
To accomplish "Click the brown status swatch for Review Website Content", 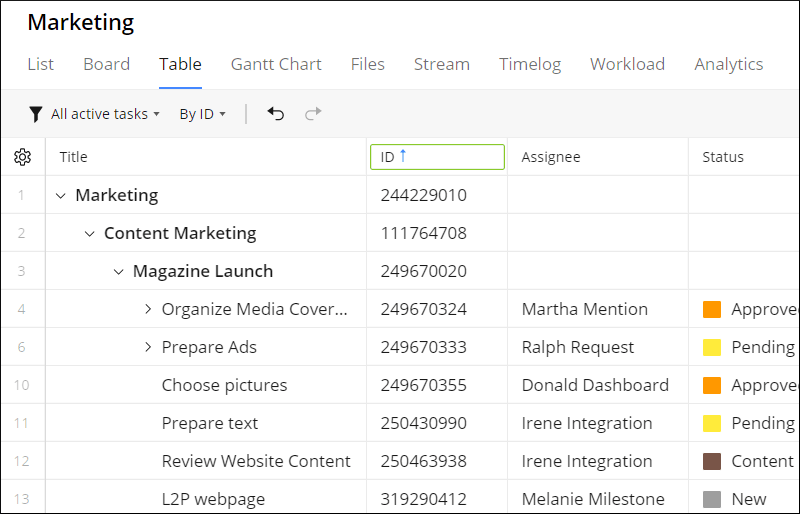I will click(x=712, y=461).
